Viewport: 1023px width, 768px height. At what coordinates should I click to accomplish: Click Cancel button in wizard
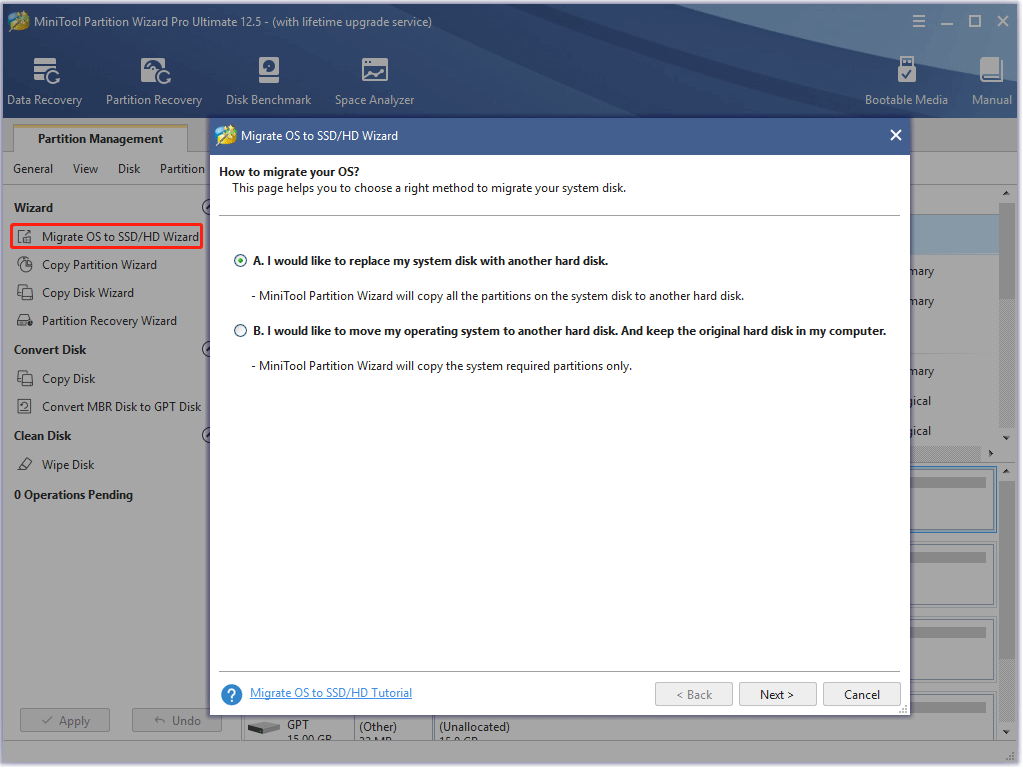point(862,694)
